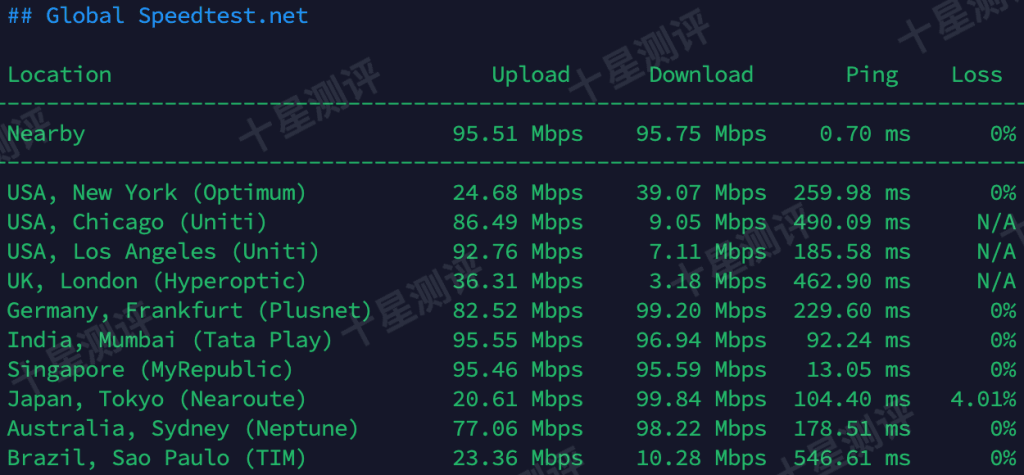Select Japan, Tokyo (Nearoute) entry
The width and height of the screenshot is (1024, 475).
pyautogui.click(x=156, y=400)
